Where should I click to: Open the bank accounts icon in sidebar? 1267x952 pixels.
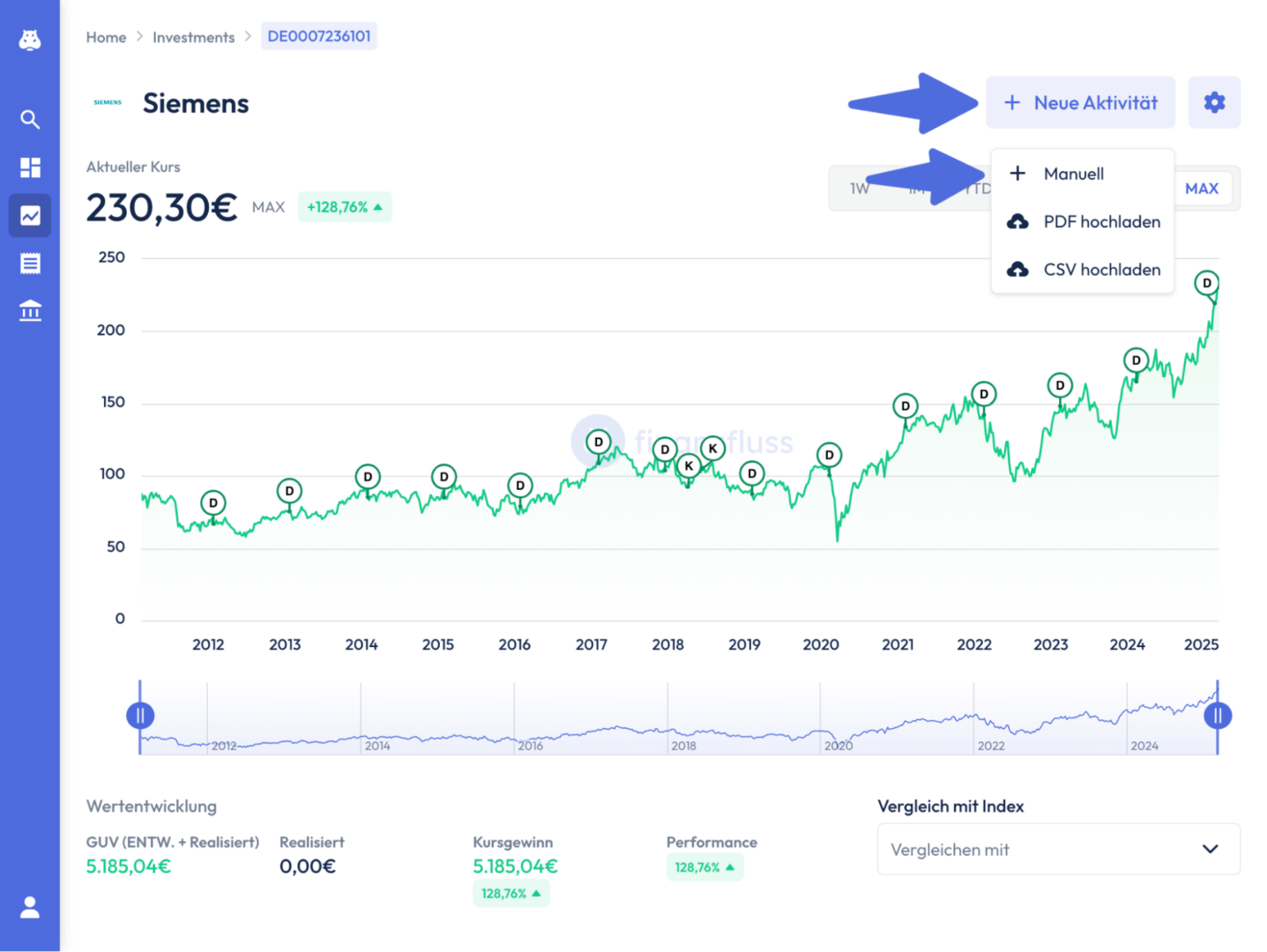pyautogui.click(x=30, y=310)
